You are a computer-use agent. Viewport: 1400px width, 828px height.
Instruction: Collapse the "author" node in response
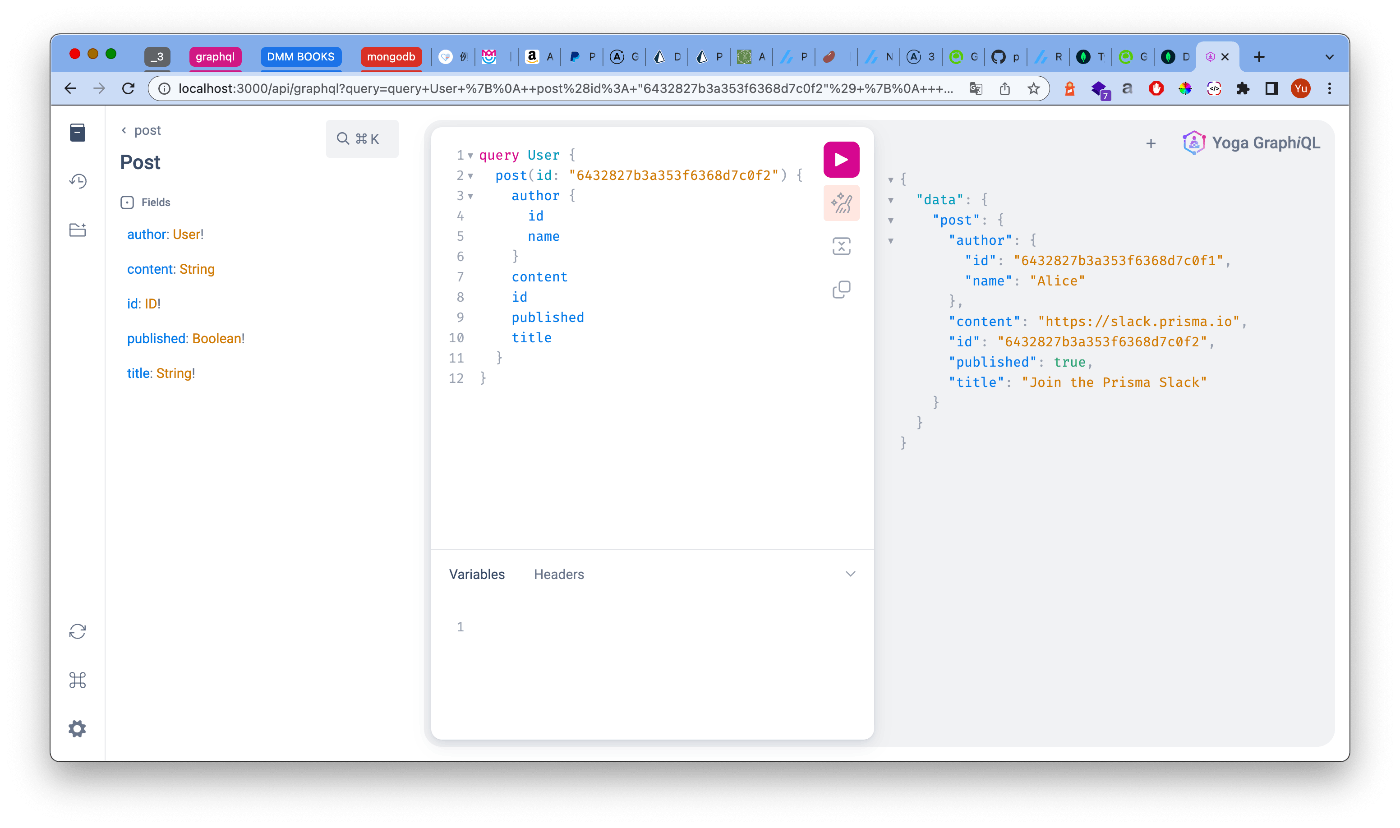[x=891, y=241]
